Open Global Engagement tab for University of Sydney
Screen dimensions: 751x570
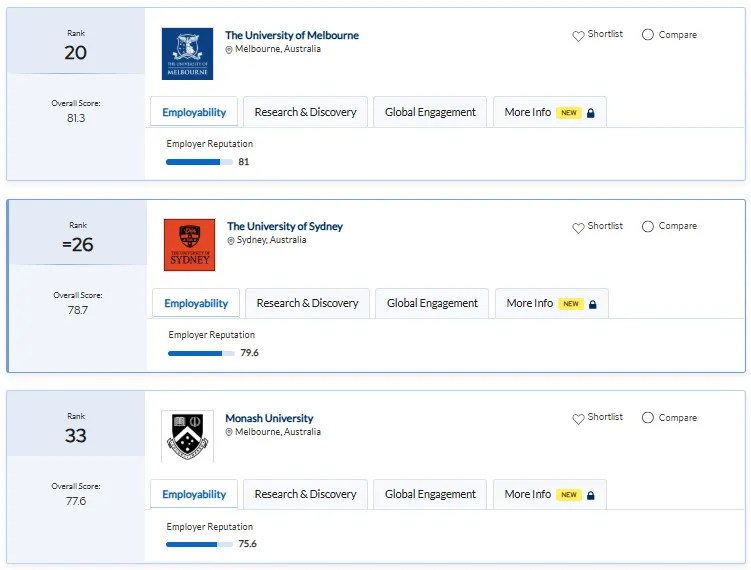click(x=432, y=303)
